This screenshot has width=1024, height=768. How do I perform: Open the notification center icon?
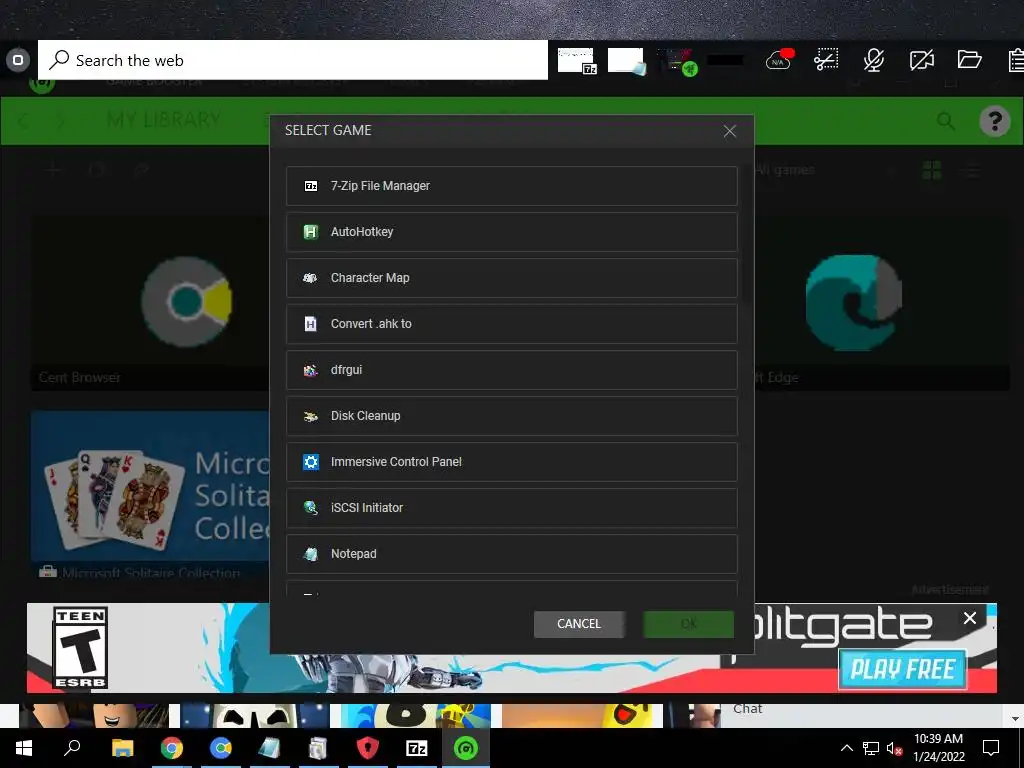coord(991,748)
